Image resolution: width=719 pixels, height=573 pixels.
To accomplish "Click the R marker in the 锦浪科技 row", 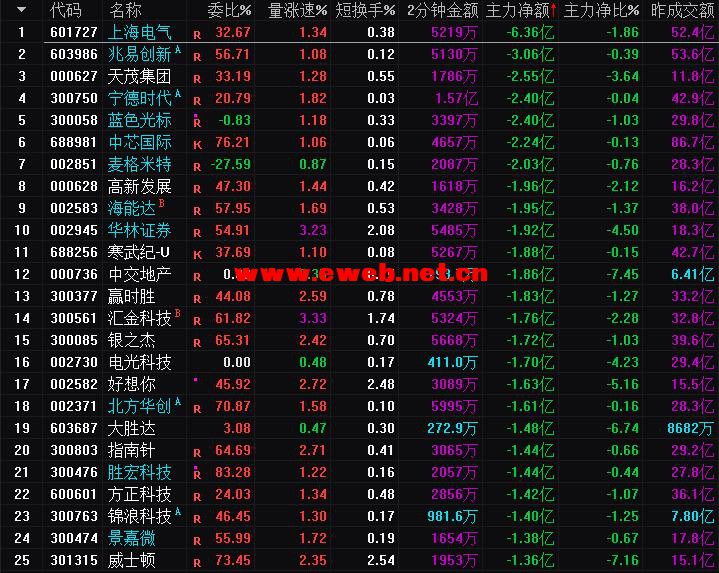I will click(197, 519).
